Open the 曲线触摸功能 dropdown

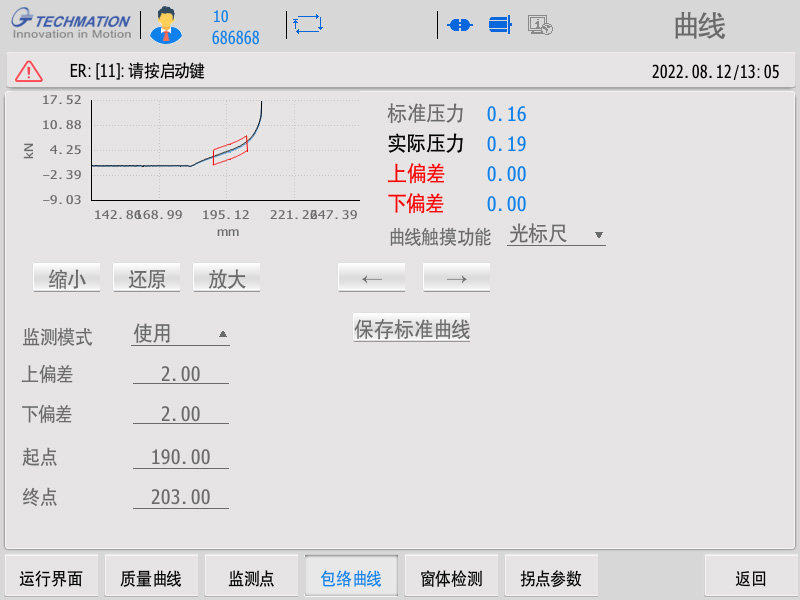(556, 235)
